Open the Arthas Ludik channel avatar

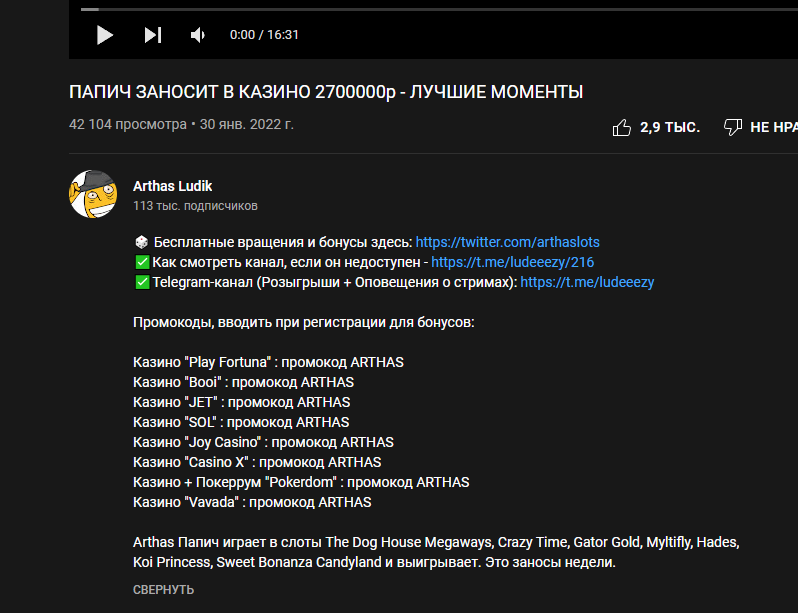point(93,194)
